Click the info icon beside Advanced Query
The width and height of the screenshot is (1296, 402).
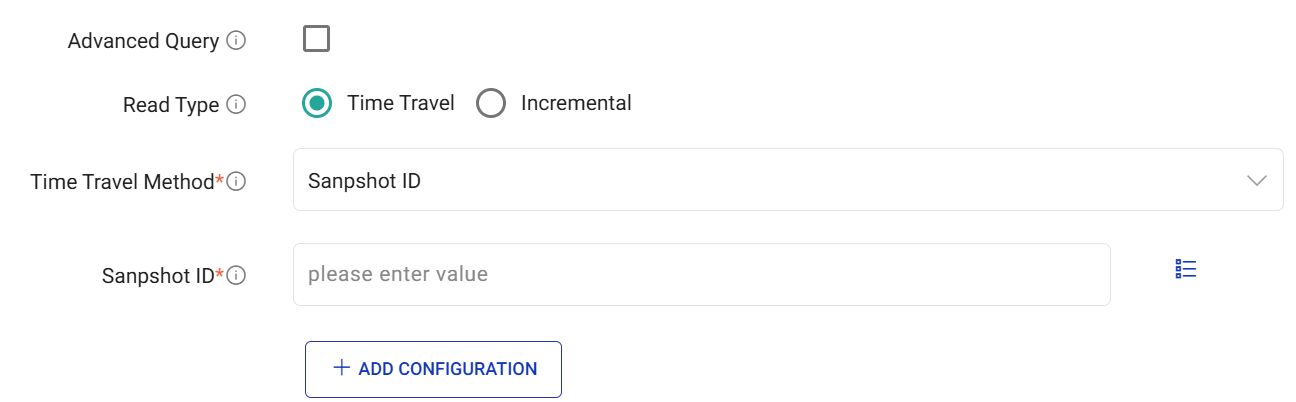tap(236, 41)
